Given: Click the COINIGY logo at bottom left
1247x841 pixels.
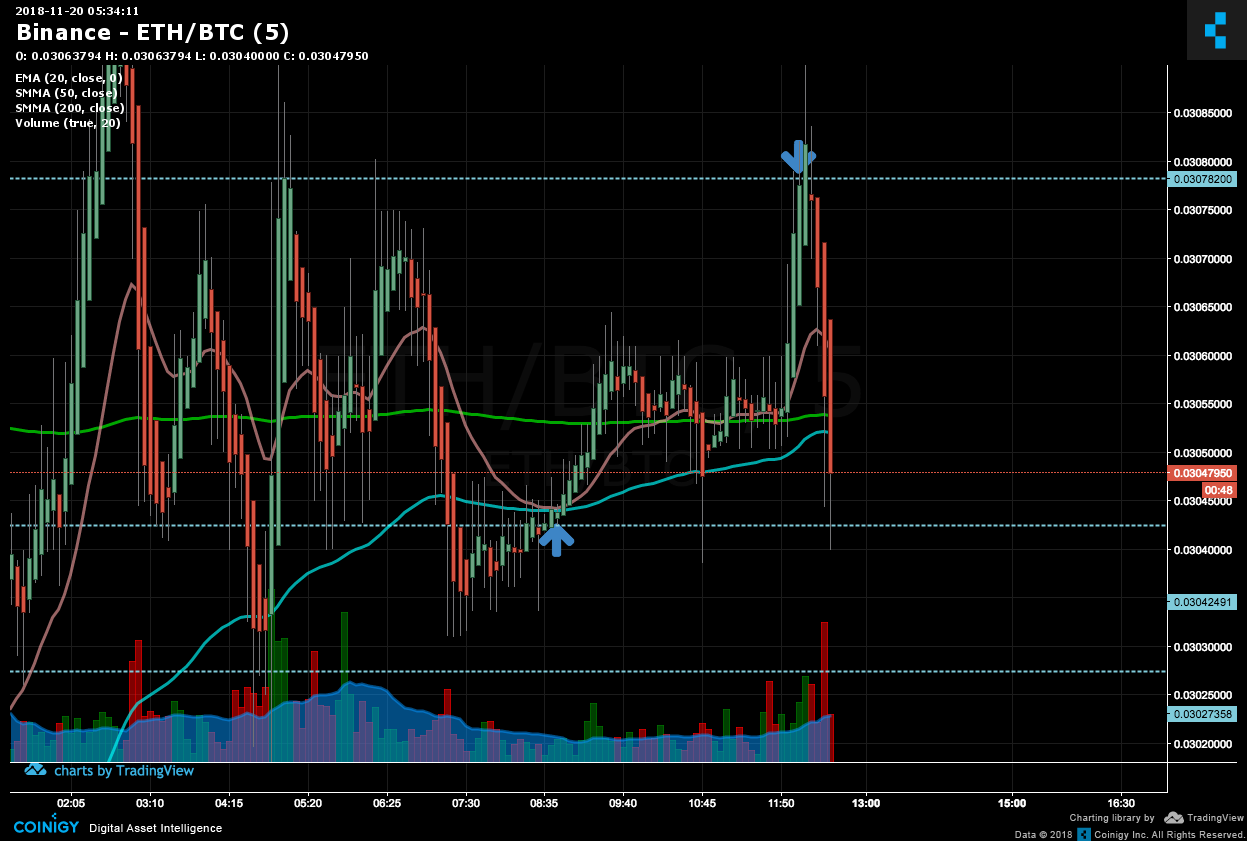Looking at the screenshot, I should click(x=44, y=826).
